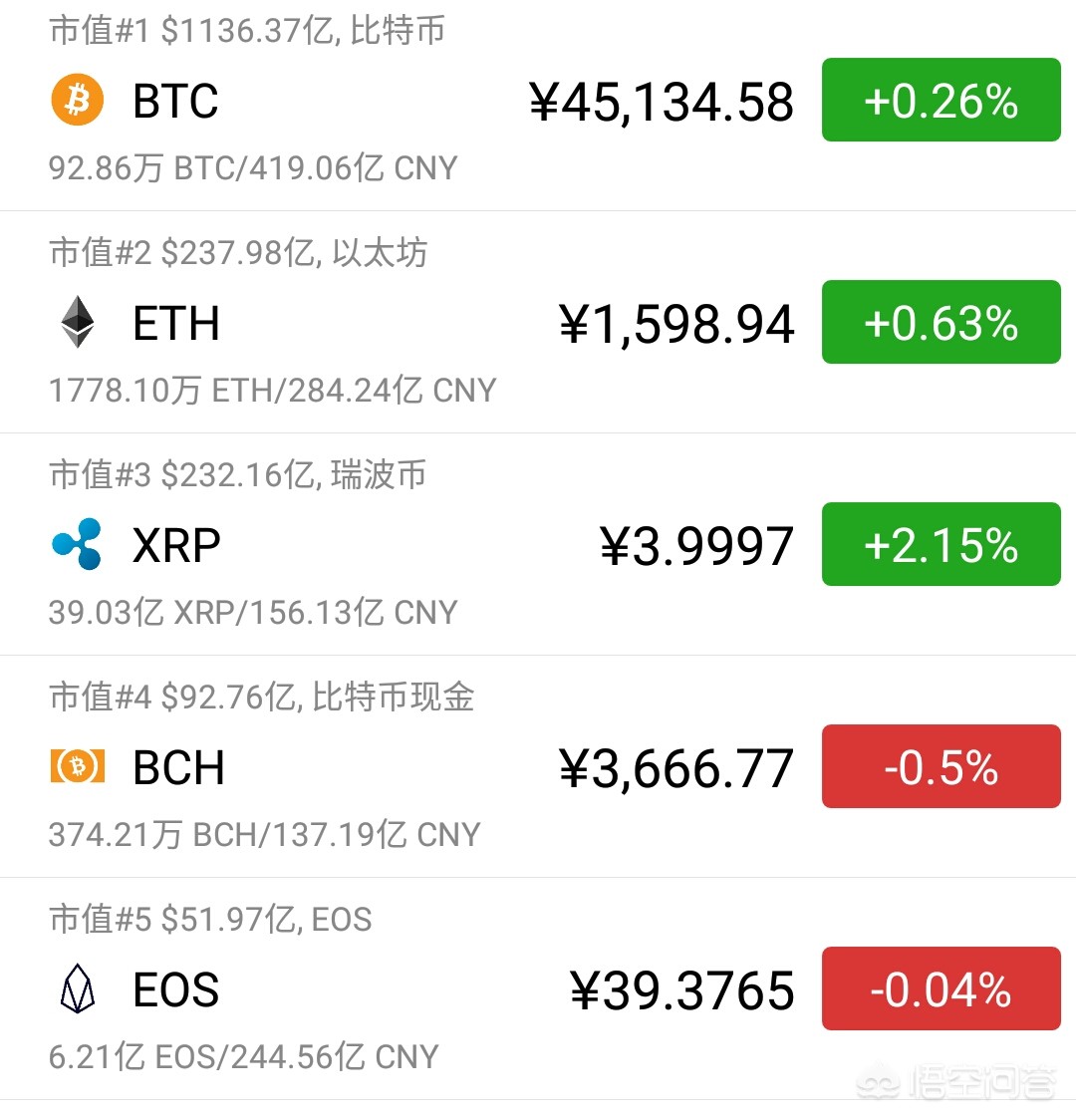Open the ETH ticker name
Screen dimensions: 1076x1120
click(176, 323)
